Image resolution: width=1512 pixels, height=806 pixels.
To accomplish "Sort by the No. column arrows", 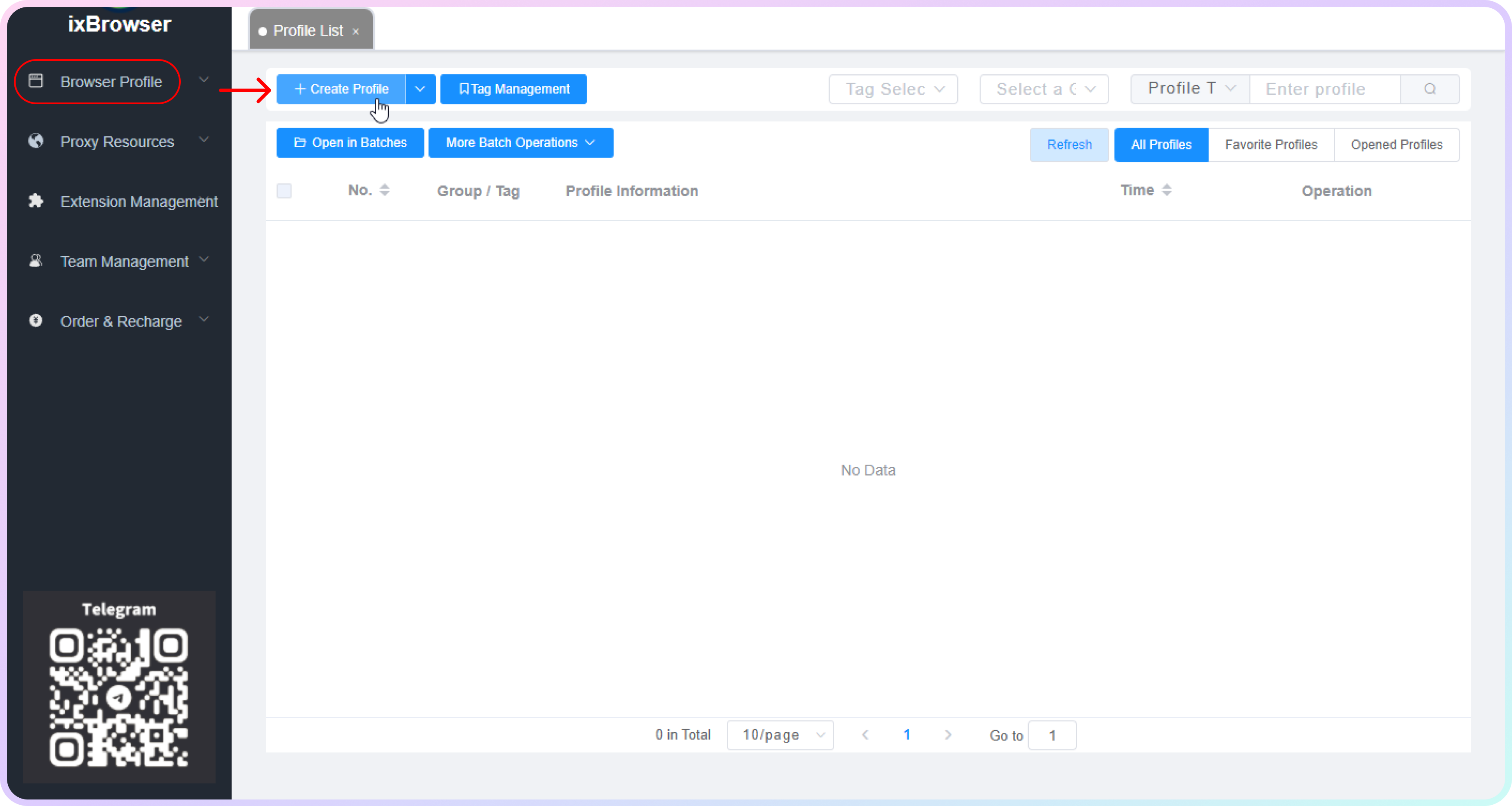I will (x=385, y=190).
